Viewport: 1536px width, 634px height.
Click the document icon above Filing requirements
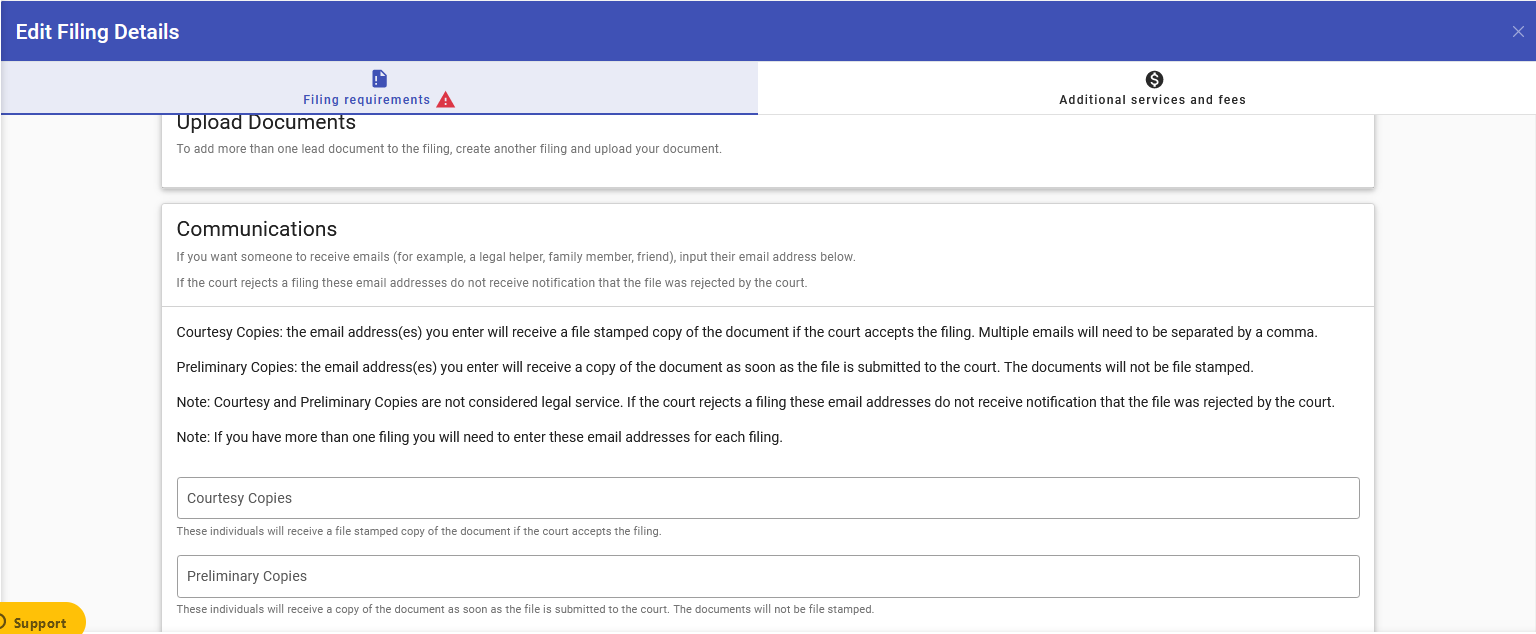coord(378,77)
